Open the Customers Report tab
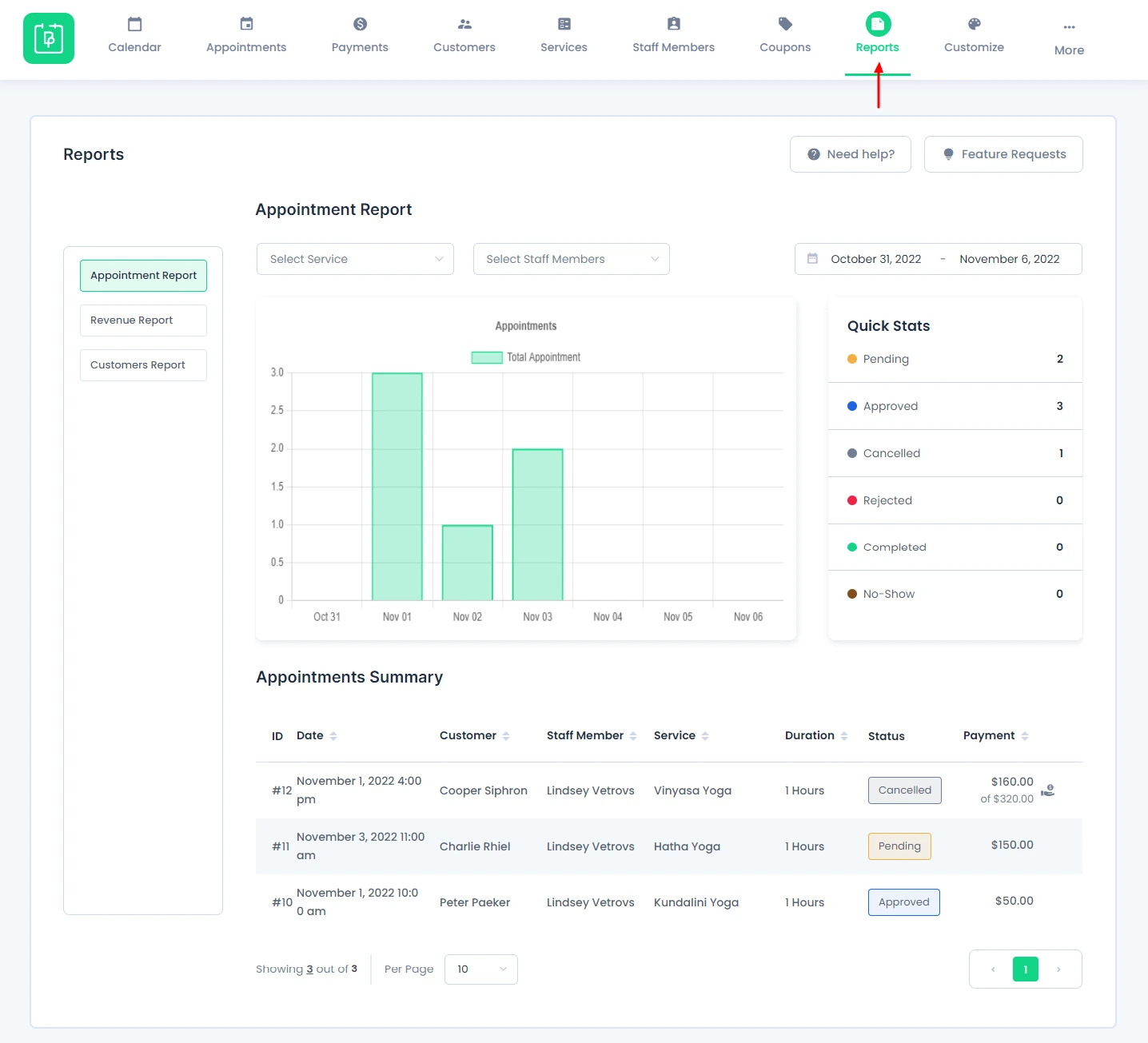 pos(142,364)
